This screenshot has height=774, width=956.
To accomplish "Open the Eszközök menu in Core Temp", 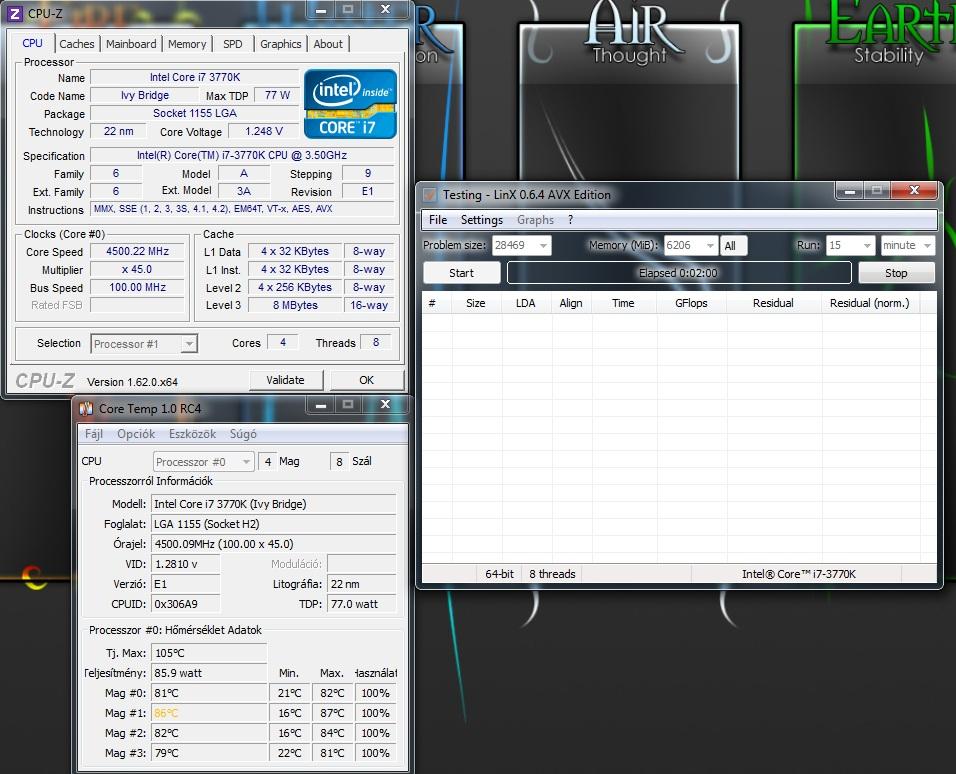I will tap(193, 434).
